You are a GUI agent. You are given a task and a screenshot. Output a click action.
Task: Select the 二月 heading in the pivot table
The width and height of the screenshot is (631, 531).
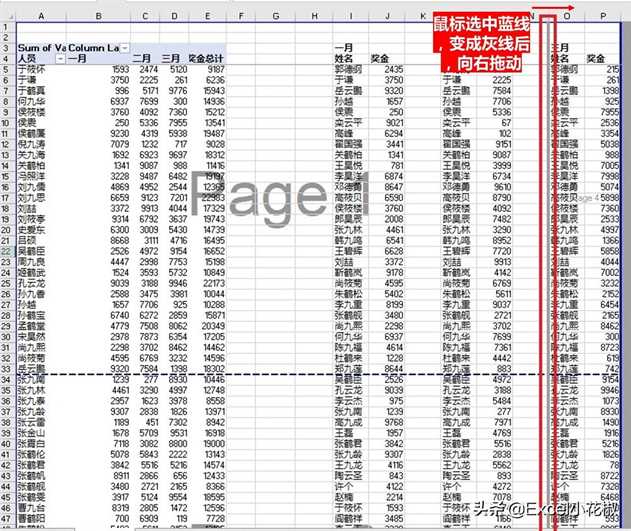[x=142, y=59]
